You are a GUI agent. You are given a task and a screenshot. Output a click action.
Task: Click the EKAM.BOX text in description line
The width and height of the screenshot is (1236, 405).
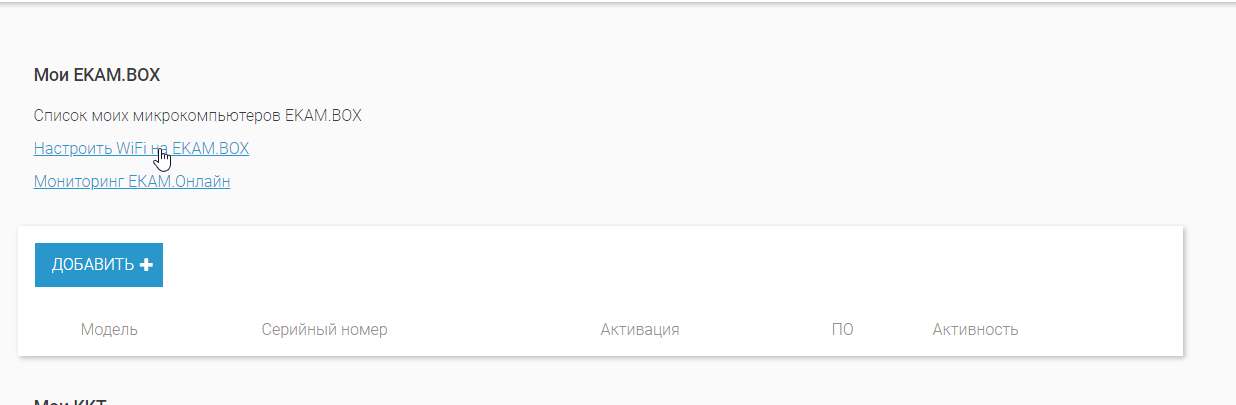click(323, 115)
